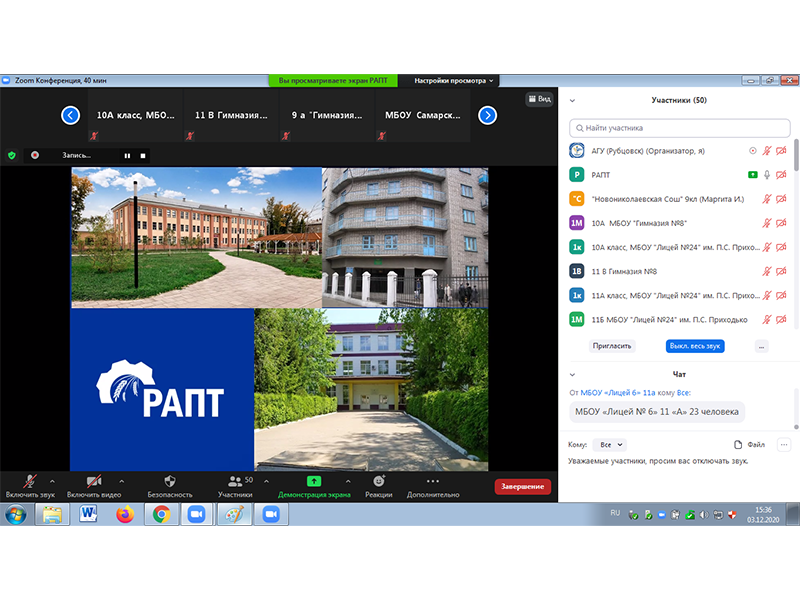Click microphone icon for 10А МБОУ Гимназия №8
Viewport: 800px width, 600px height.
click(x=766, y=223)
